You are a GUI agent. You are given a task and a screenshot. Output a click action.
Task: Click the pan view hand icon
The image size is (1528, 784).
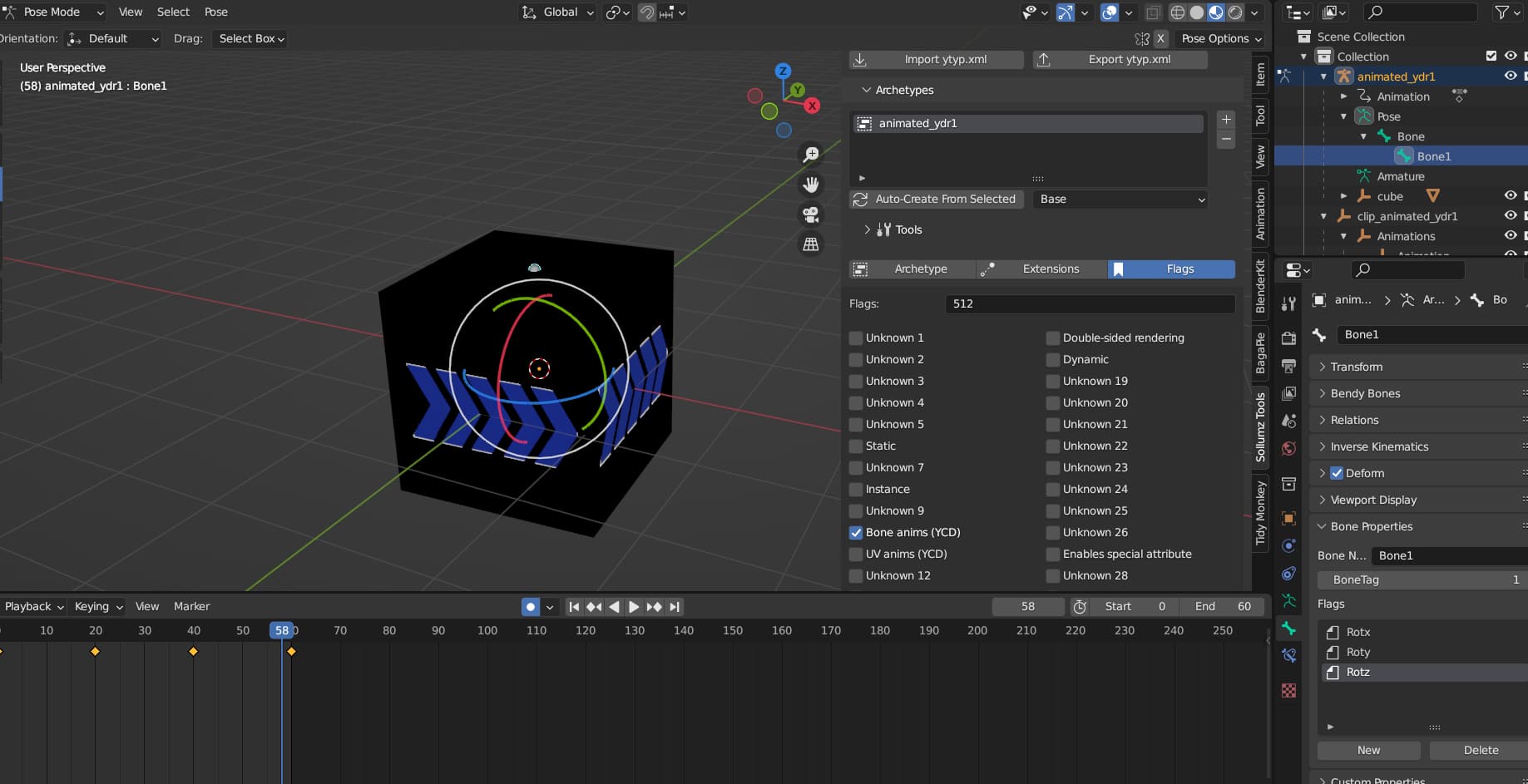click(x=811, y=185)
